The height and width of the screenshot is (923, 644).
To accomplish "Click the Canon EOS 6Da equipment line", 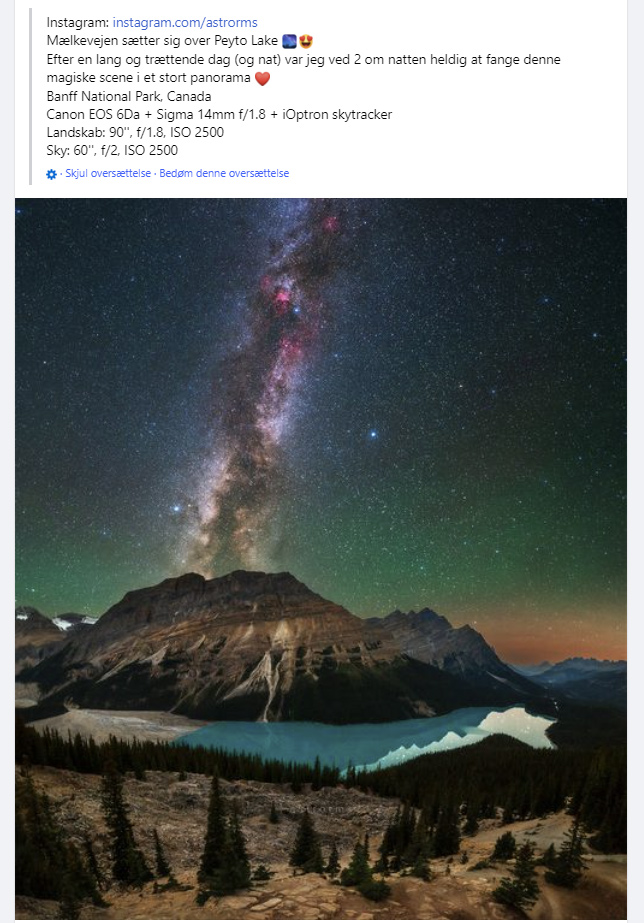I will click(x=219, y=114).
